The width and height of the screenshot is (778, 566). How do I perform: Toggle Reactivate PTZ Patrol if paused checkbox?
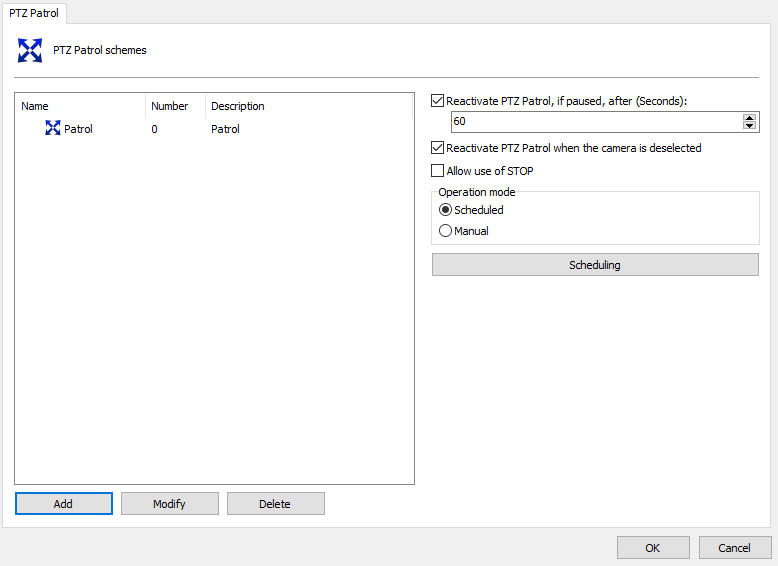437,101
